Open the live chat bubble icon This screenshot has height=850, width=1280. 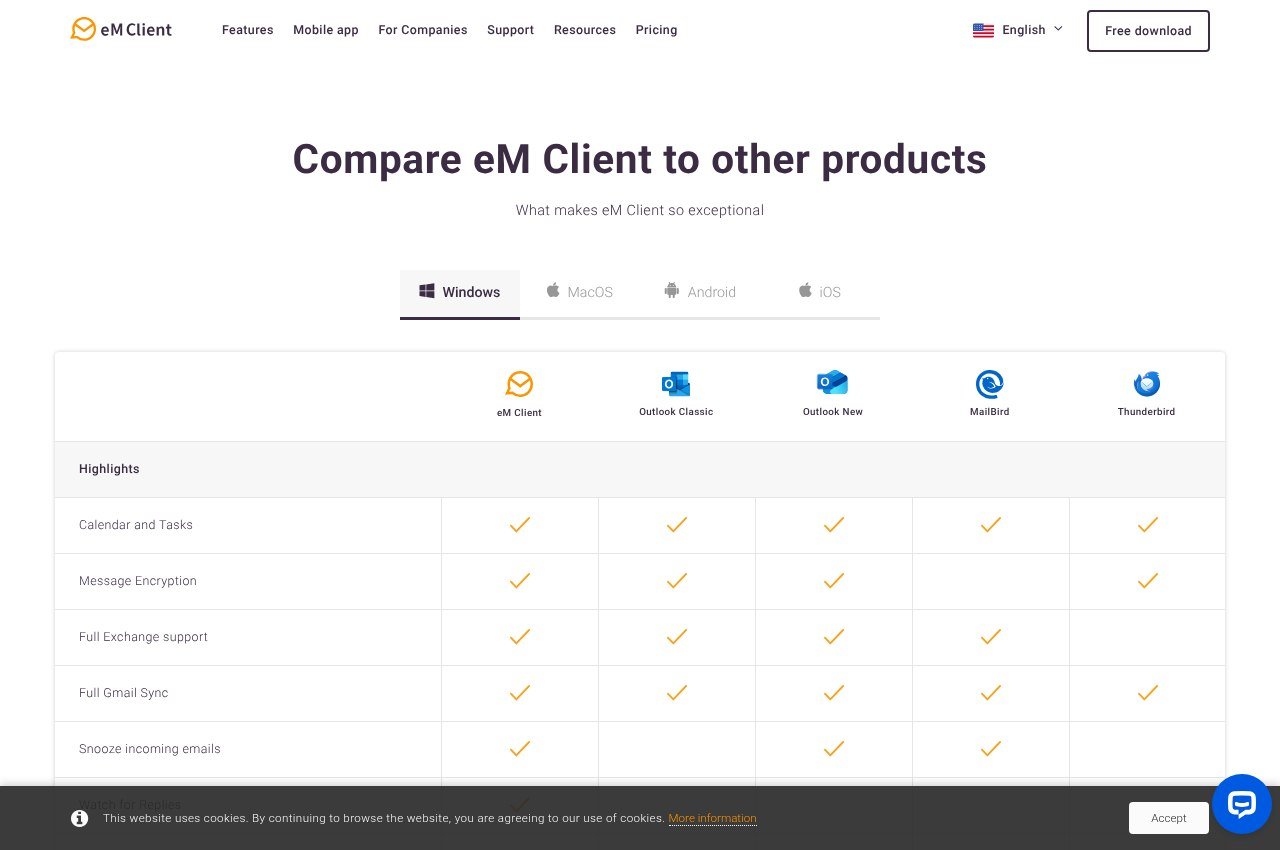tap(1241, 804)
